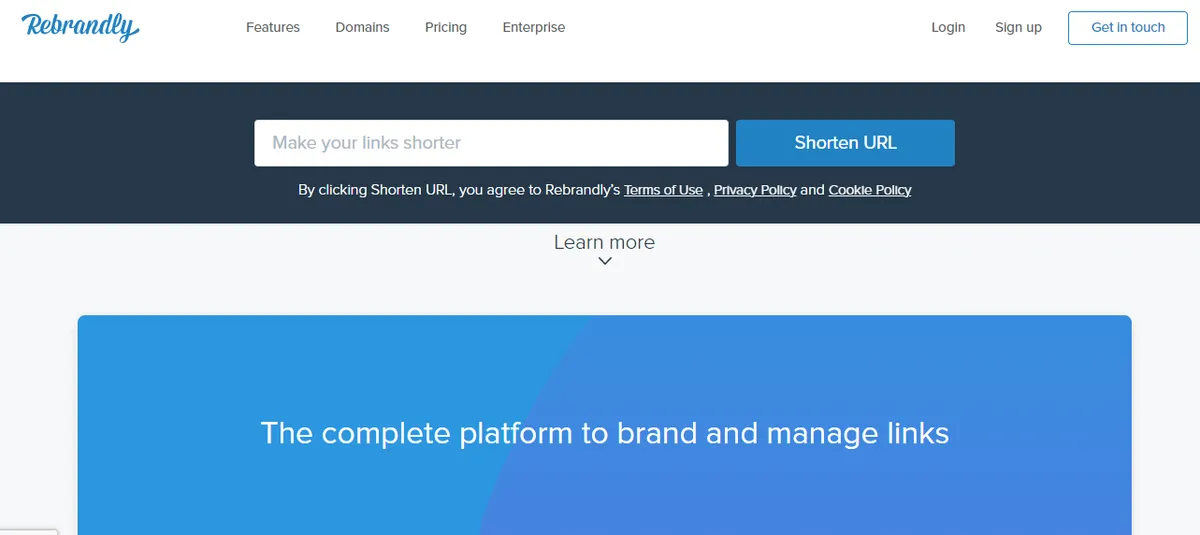Click the Rebrandly logo
This screenshot has width=1200, height=535.
click(x=80, y=27)
